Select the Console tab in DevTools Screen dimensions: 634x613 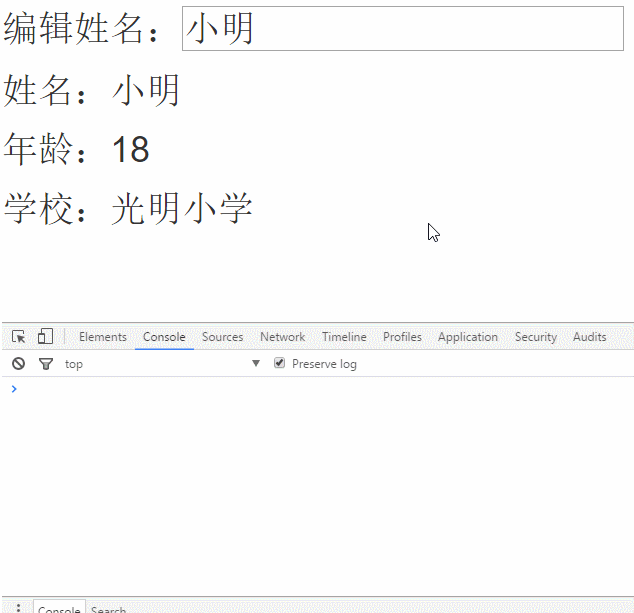click(x=164, y=337)
